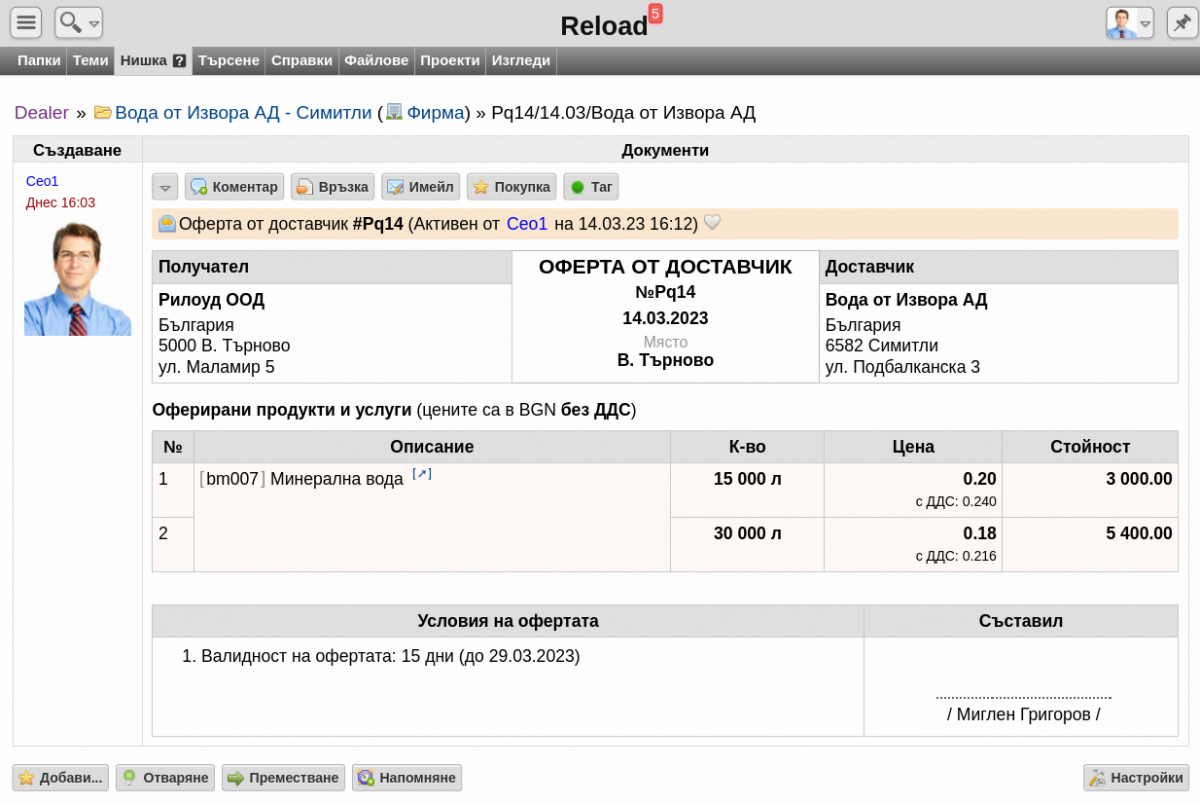Click the help question mark beside Нишка
Viewport: 1200px width, 804px height.
(180, 61)
